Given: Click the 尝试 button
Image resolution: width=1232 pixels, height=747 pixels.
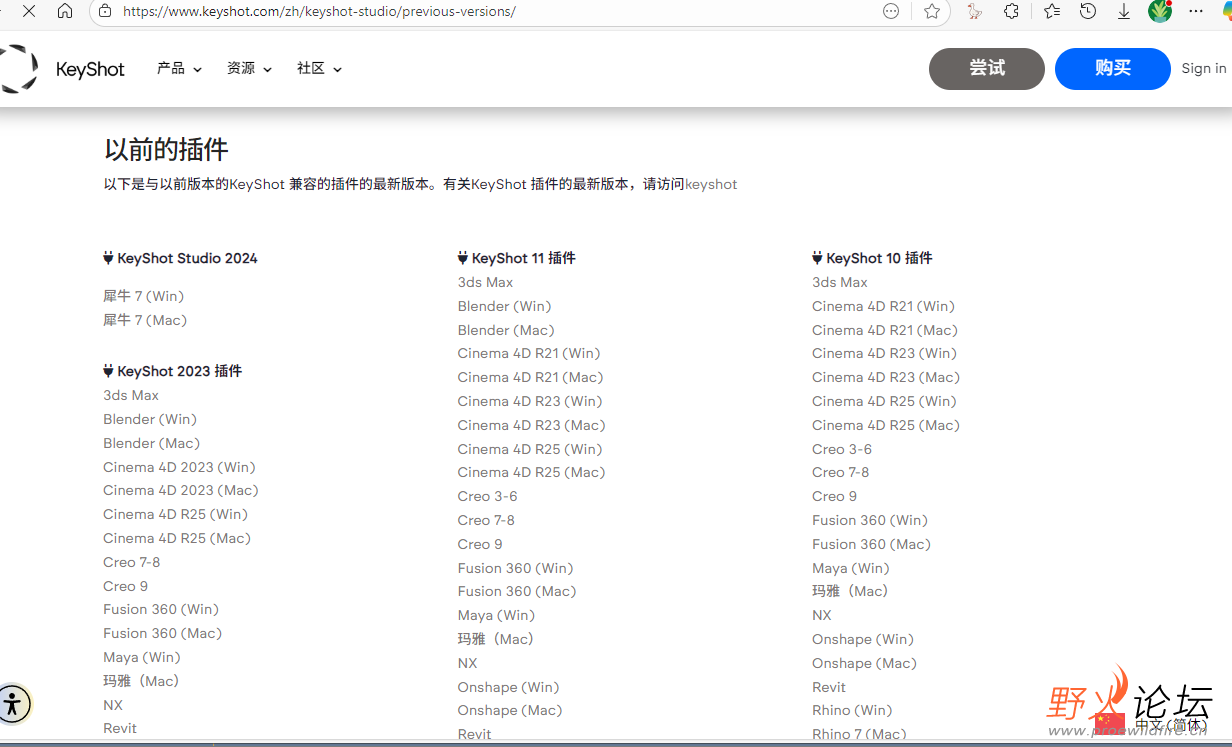Looking at the screenshot, I should pos(986,68).
